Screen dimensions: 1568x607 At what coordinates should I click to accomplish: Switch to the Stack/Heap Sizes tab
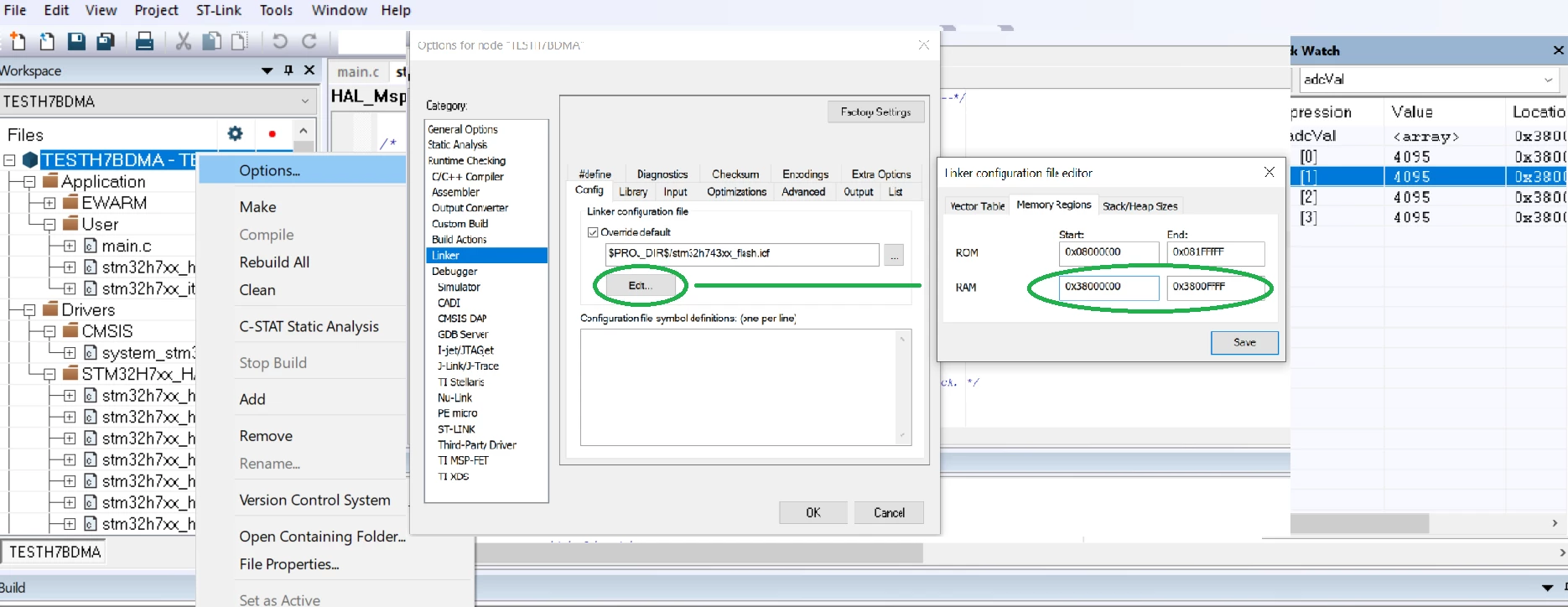[x=1140, y=206]
